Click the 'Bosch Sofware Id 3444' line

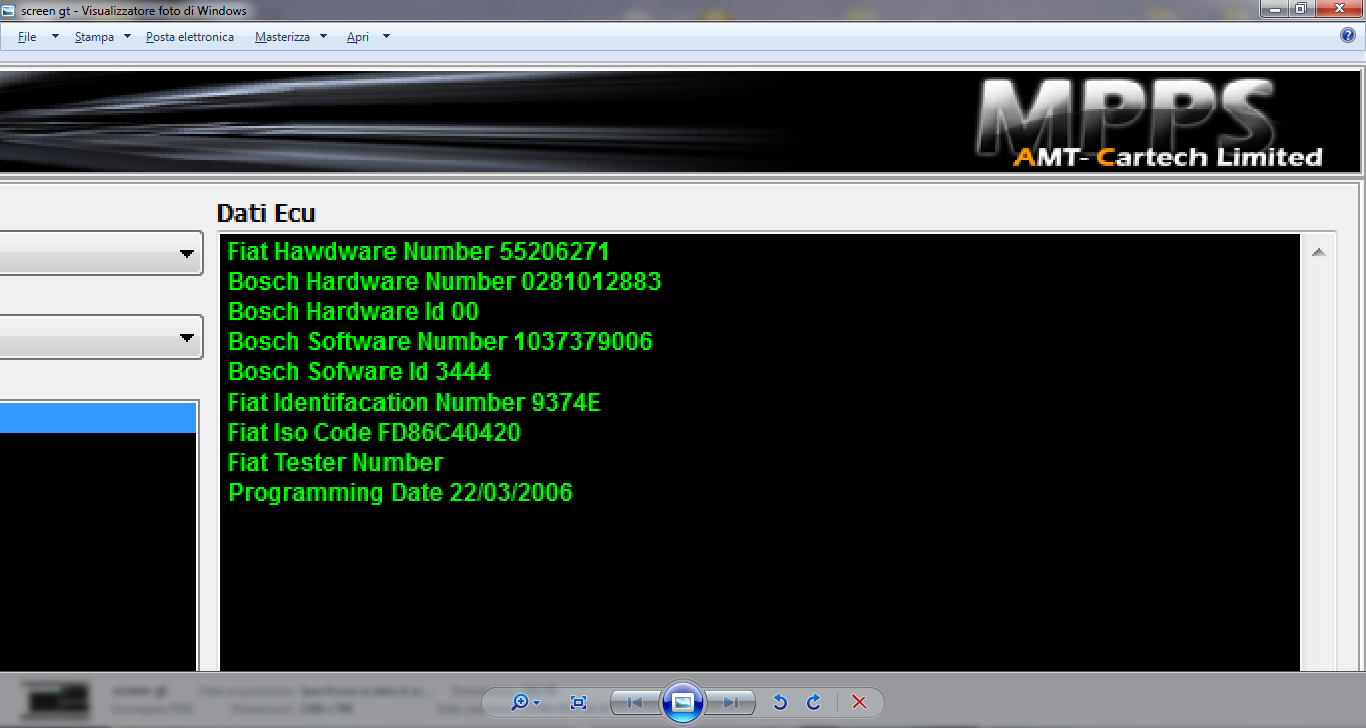click(x=360, y=371)
